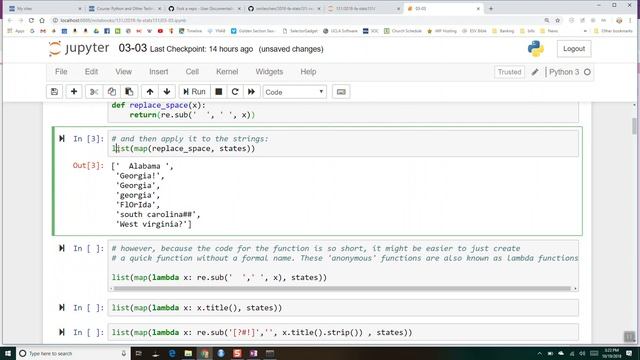Interrupt the kernel with the stop icon
This screenshot has width=640, height=360.
(219, 92)
